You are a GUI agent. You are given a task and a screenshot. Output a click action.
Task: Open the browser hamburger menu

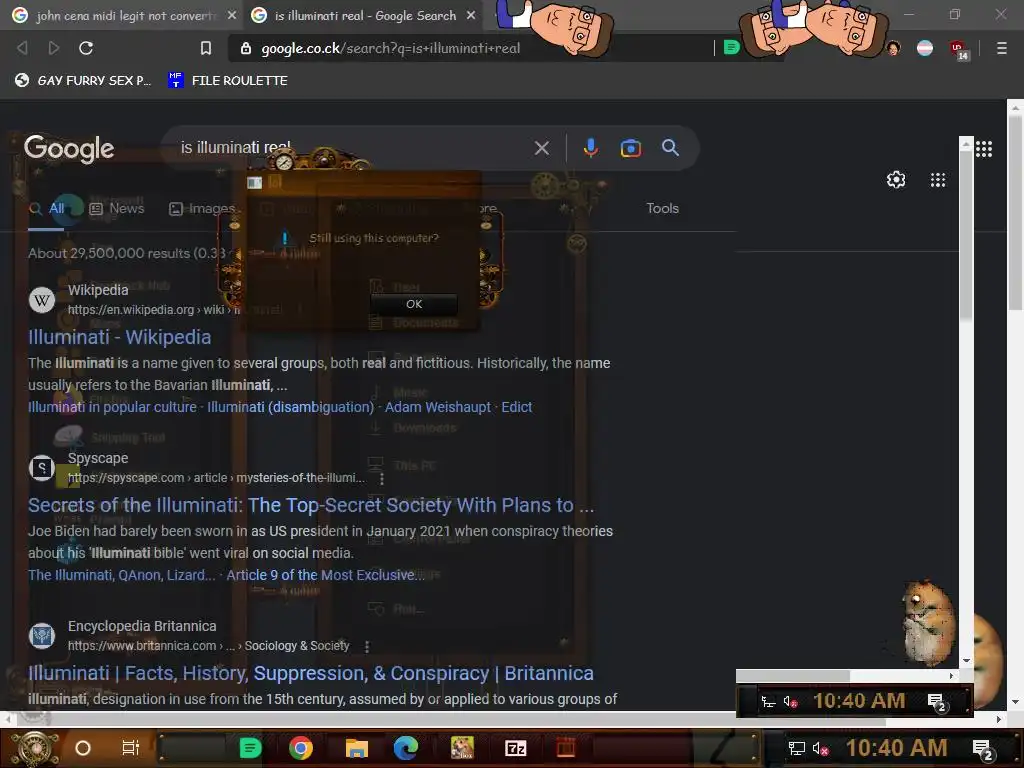tap(1002, 48)
